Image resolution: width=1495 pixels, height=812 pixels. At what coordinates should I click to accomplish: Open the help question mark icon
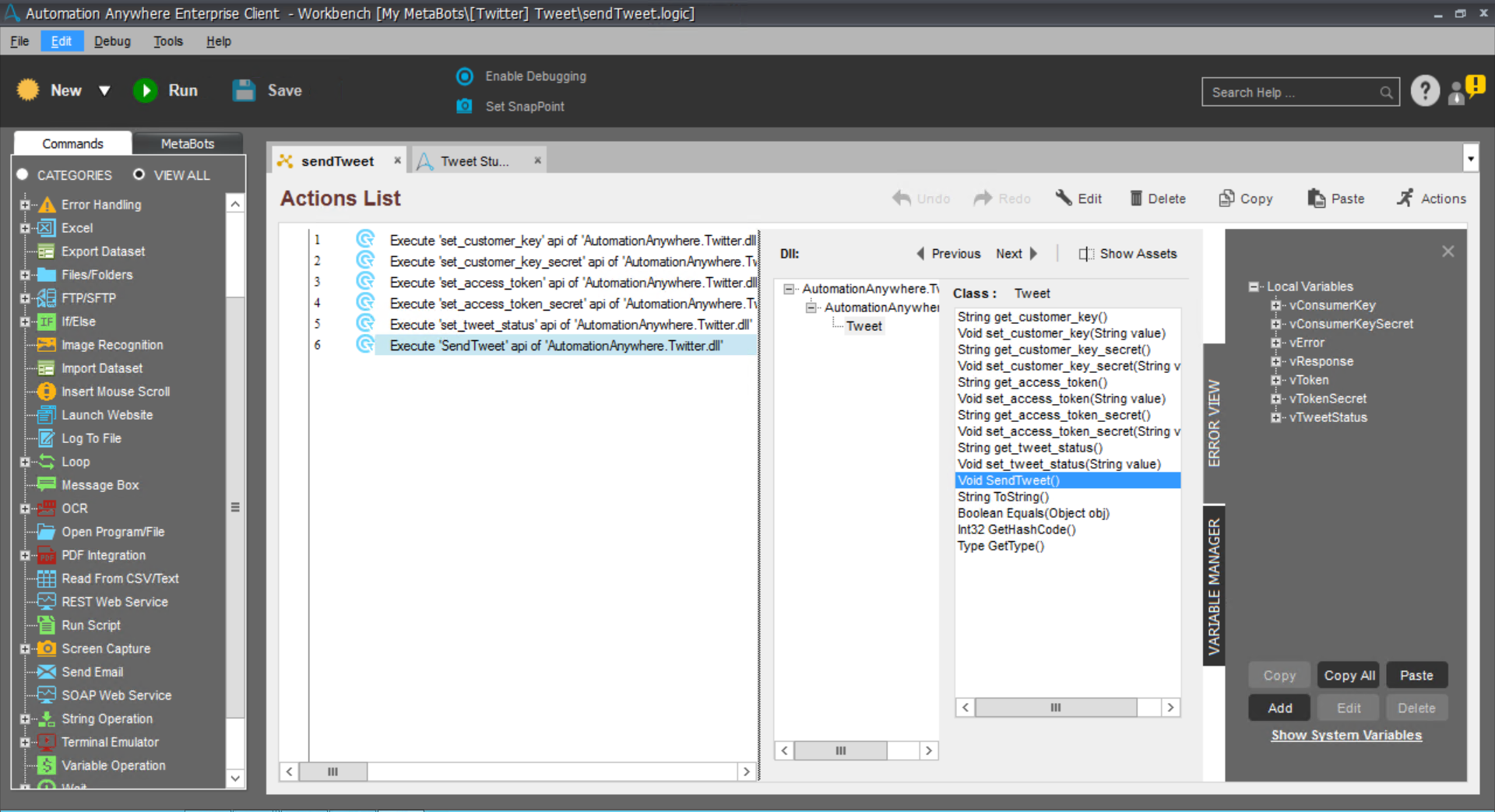tap(1424, 91)
